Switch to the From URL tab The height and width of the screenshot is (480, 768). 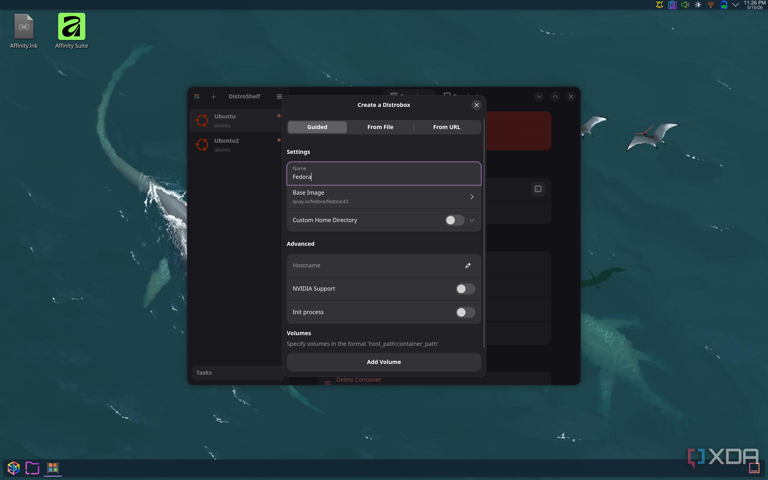(x=447, y=127)
